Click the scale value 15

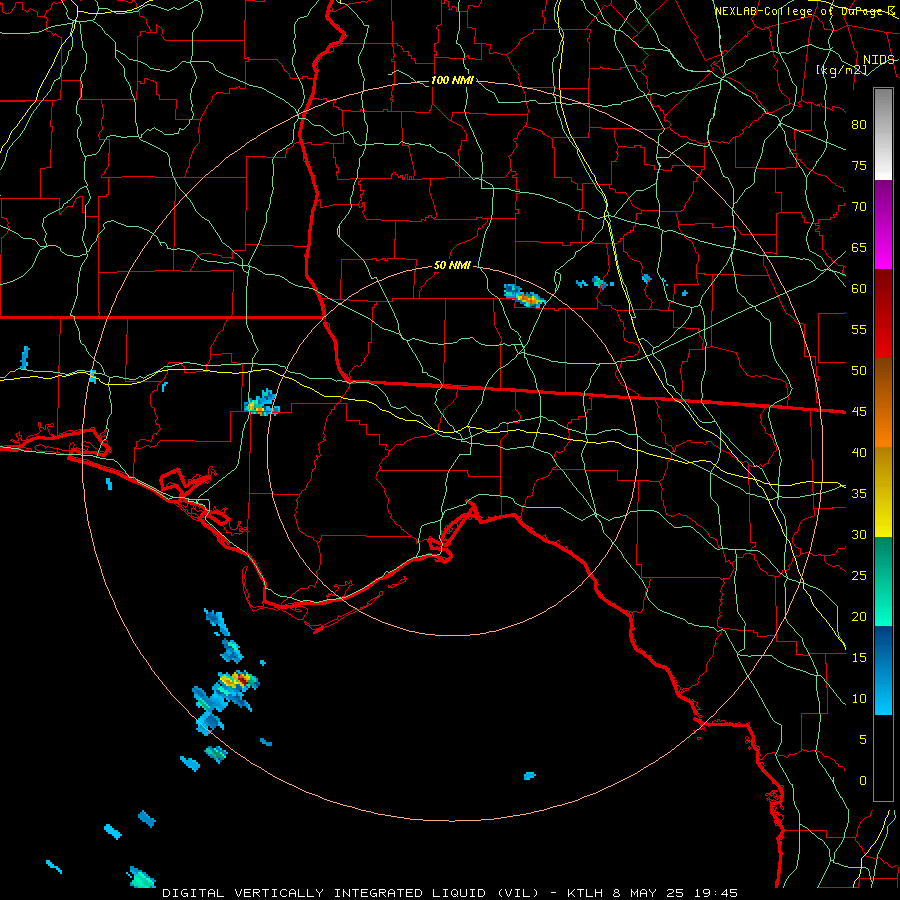[859, 658]
